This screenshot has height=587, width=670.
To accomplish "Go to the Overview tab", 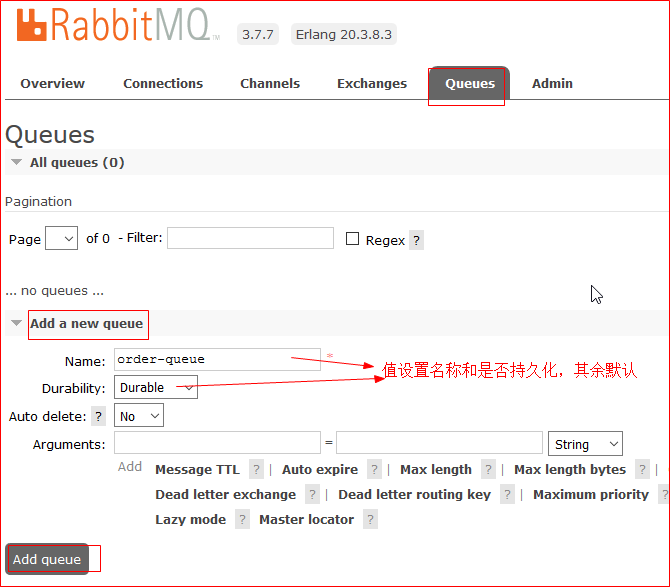I will point(53,83).
